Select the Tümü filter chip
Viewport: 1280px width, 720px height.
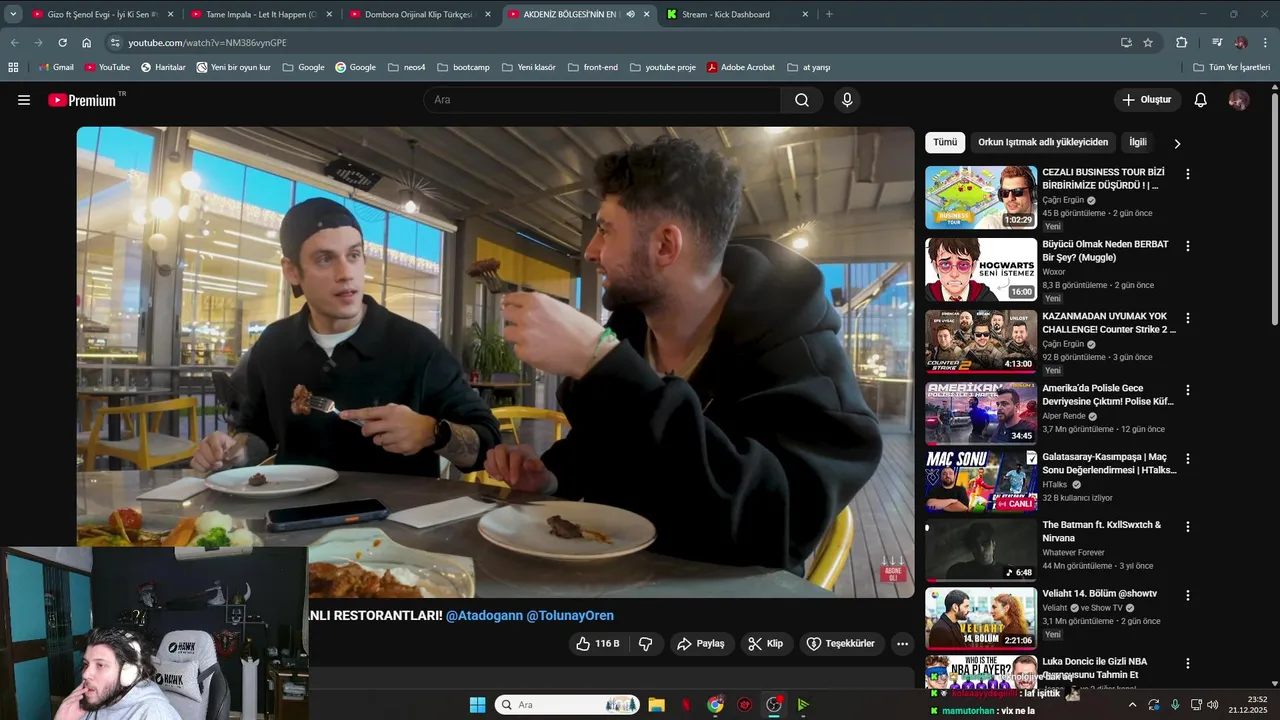(945, 142)
